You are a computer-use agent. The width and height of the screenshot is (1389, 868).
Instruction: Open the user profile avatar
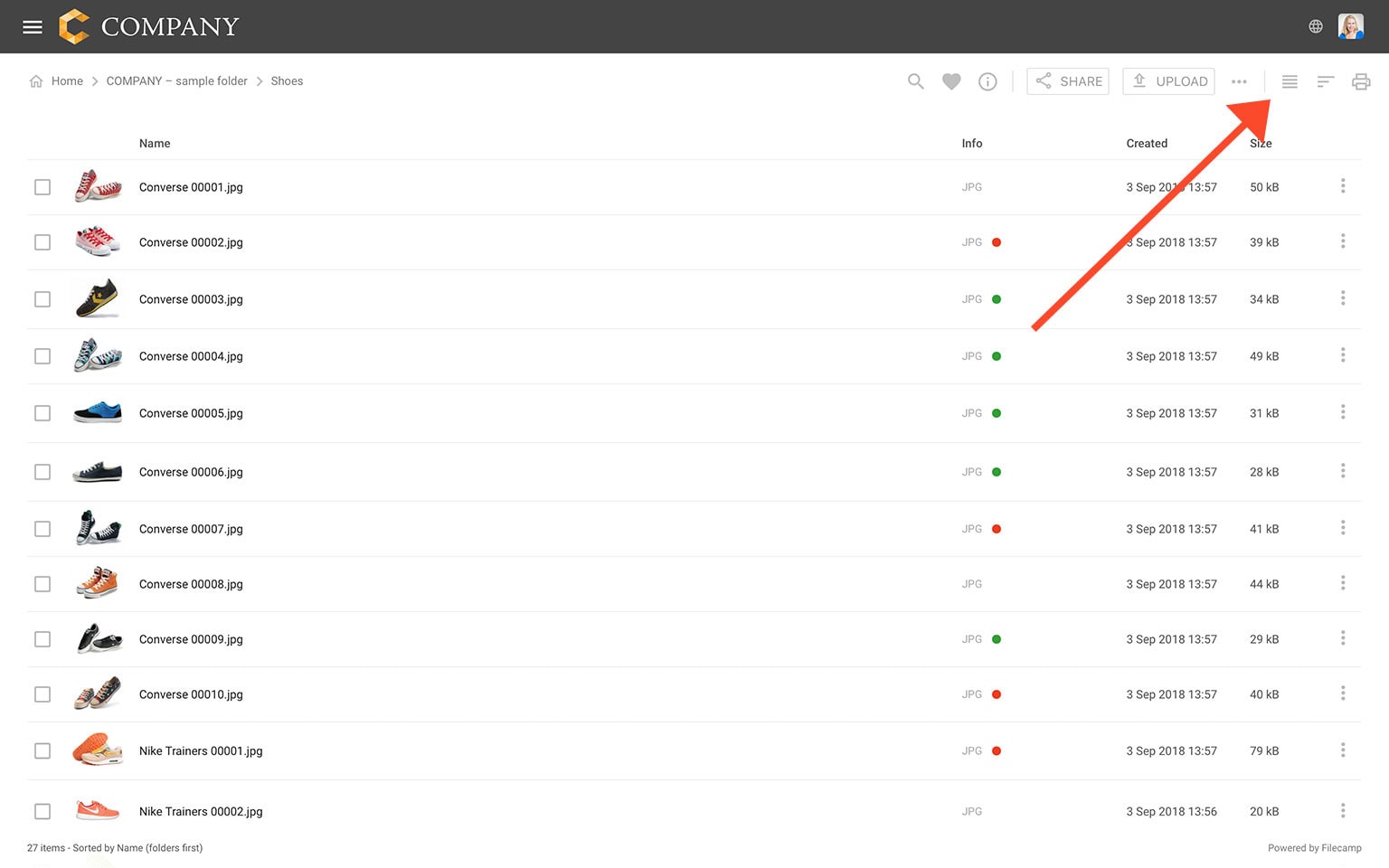pos(1351,26)
